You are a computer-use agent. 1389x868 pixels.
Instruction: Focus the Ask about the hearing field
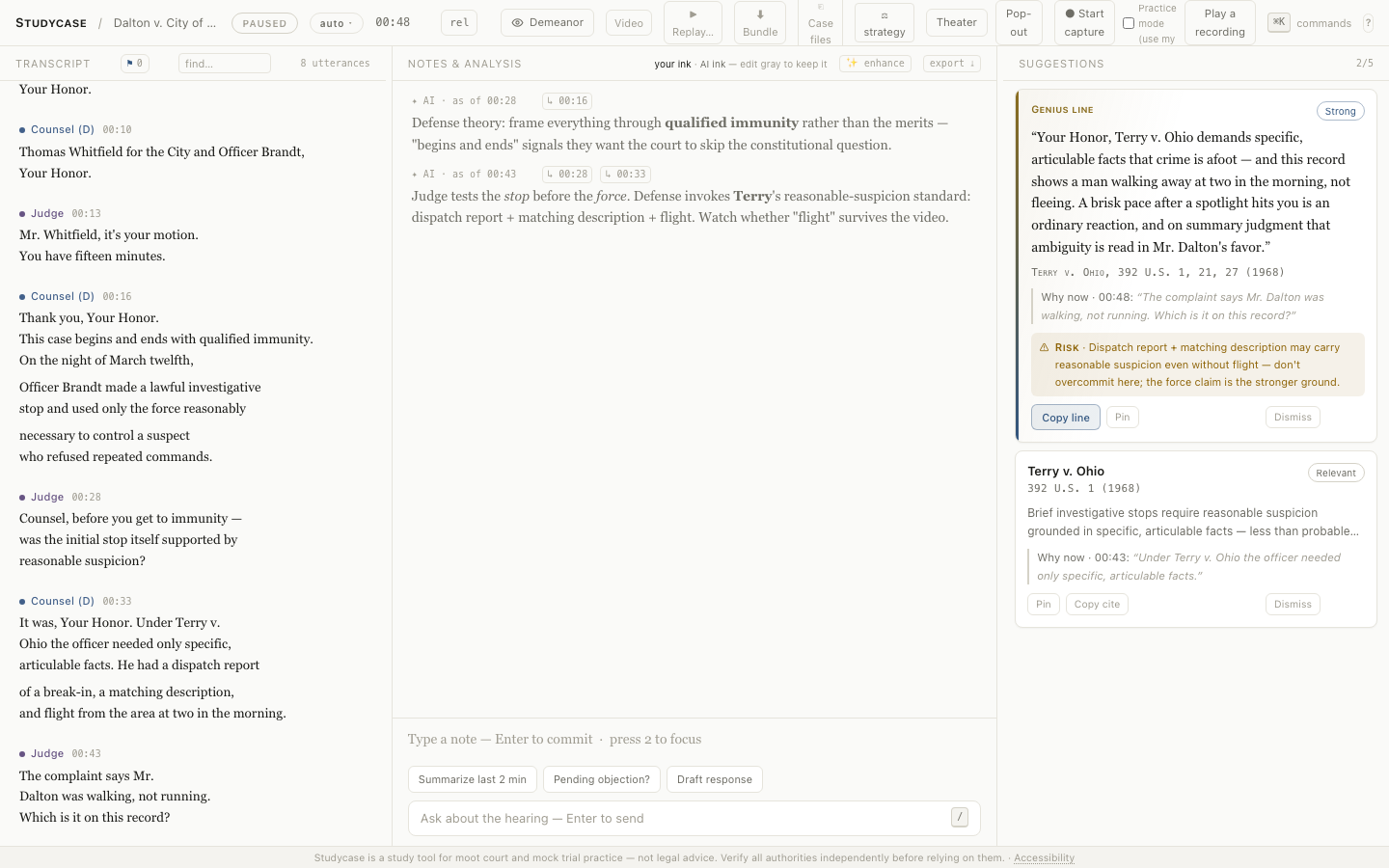[x=694, y=818]
